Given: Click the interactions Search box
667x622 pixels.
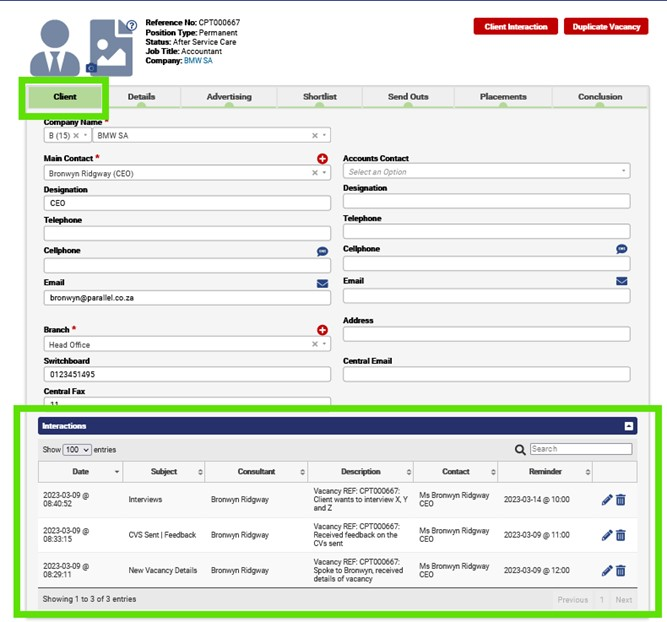Looking at the screenshot, I should 581,449.
